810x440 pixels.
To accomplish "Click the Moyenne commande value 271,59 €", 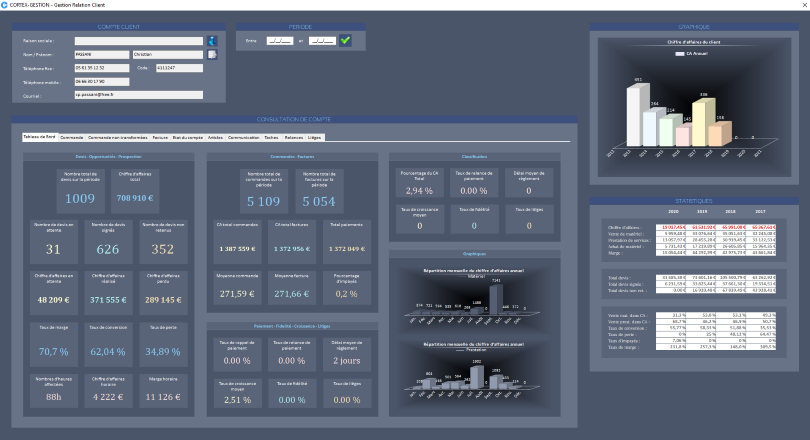I will pos(237,294).
